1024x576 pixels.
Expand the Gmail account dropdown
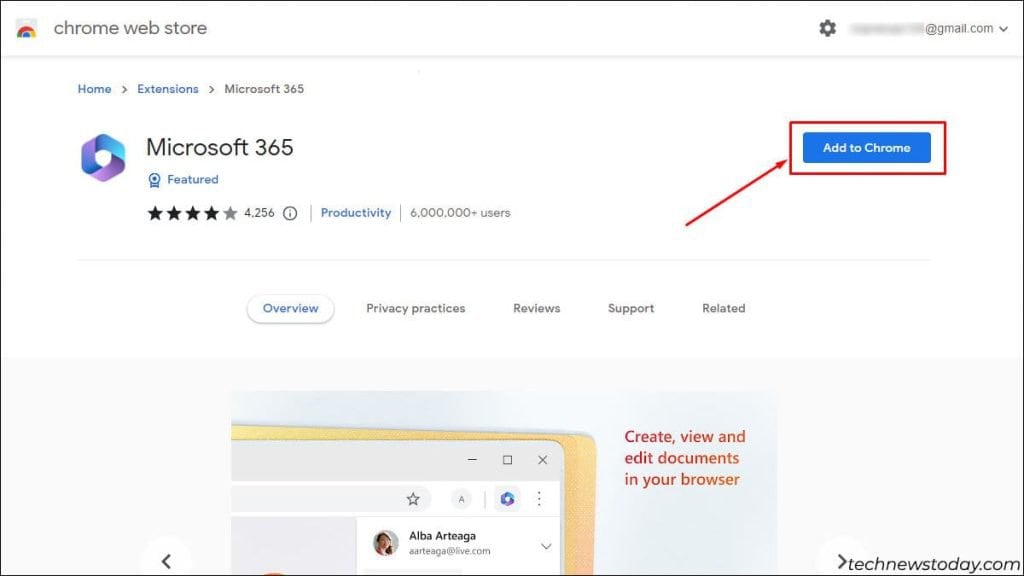click(x=1002, y=29)
